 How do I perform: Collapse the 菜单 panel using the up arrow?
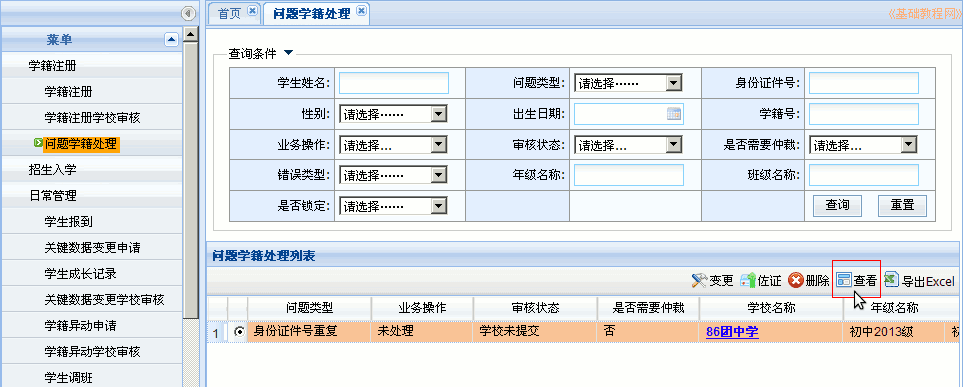click(x=171, y=40)
